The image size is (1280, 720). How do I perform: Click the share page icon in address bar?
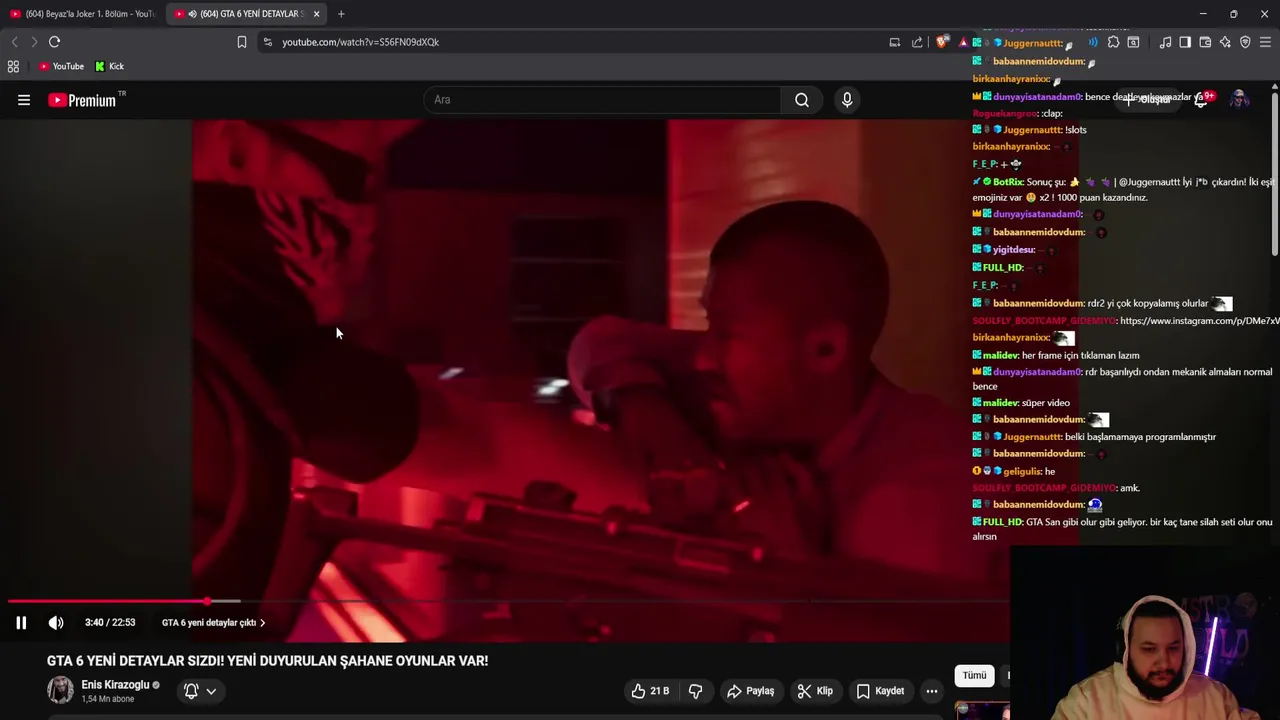click(917, 42)
